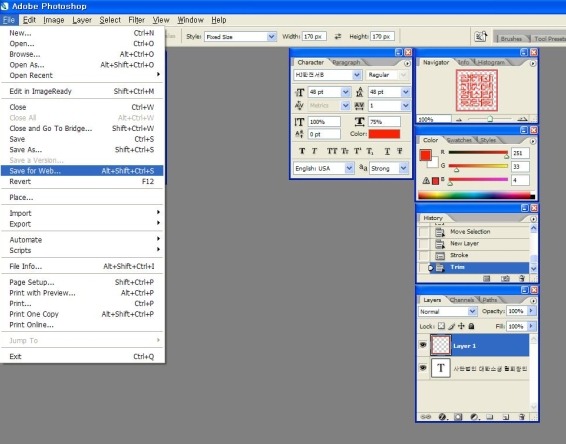Screen dimensions: 566x444
Task: Choose File Info from File menu
Action: tap(82, 266)
